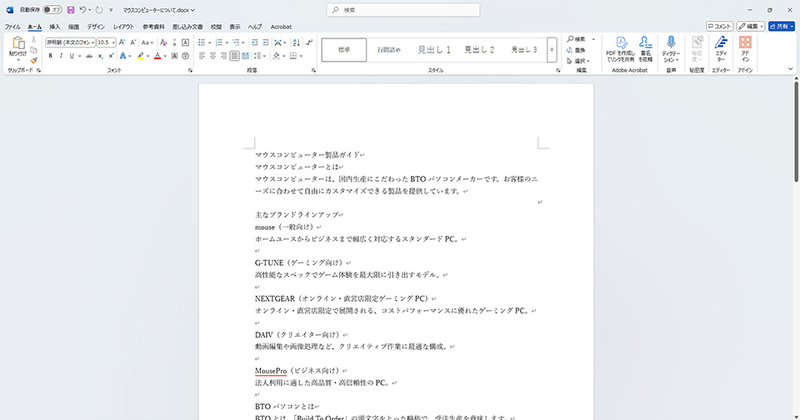The height and width of the screenshot is (420, 800).
Task: Toggle AutoSave (自動保存) switch
Action: [52, 10]
